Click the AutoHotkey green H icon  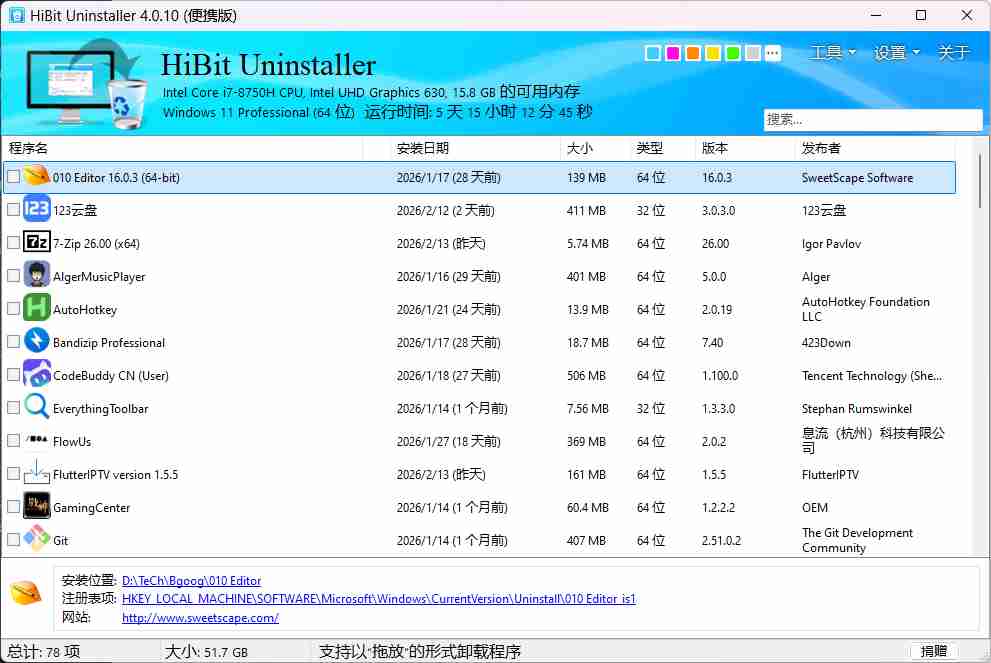[37, 309]
